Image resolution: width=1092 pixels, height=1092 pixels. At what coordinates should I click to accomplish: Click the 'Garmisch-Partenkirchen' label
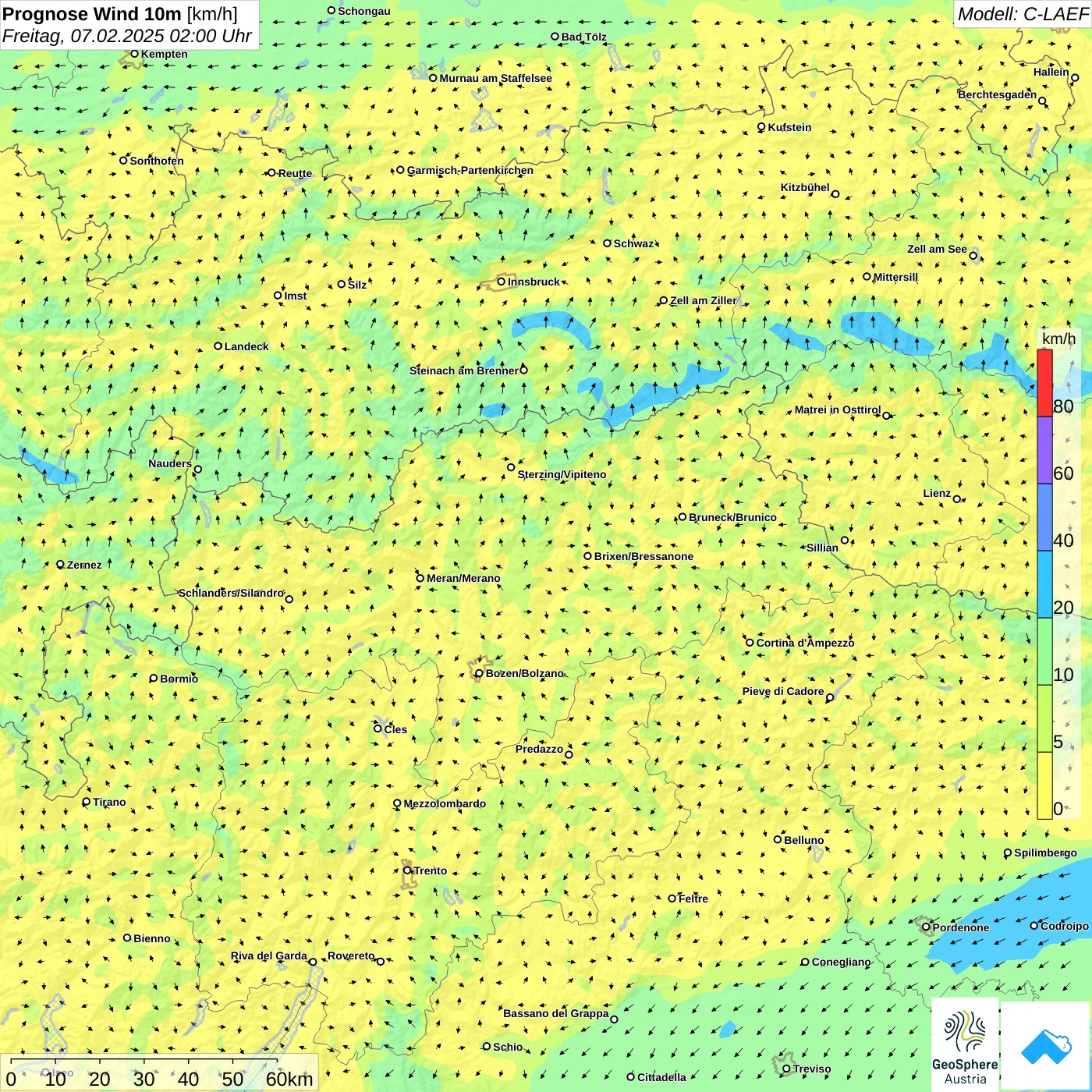(x=470, y=170)
